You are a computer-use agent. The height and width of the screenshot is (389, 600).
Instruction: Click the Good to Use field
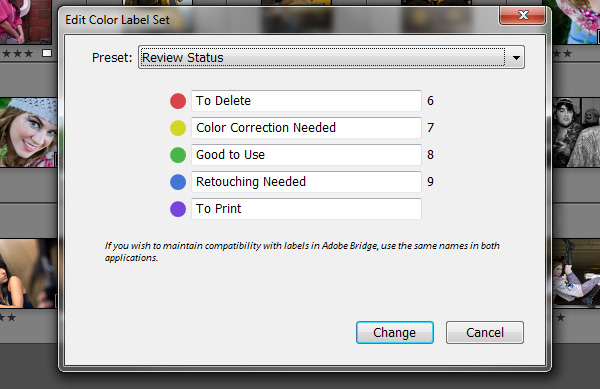pyautogui.click(x=306, y=155)
